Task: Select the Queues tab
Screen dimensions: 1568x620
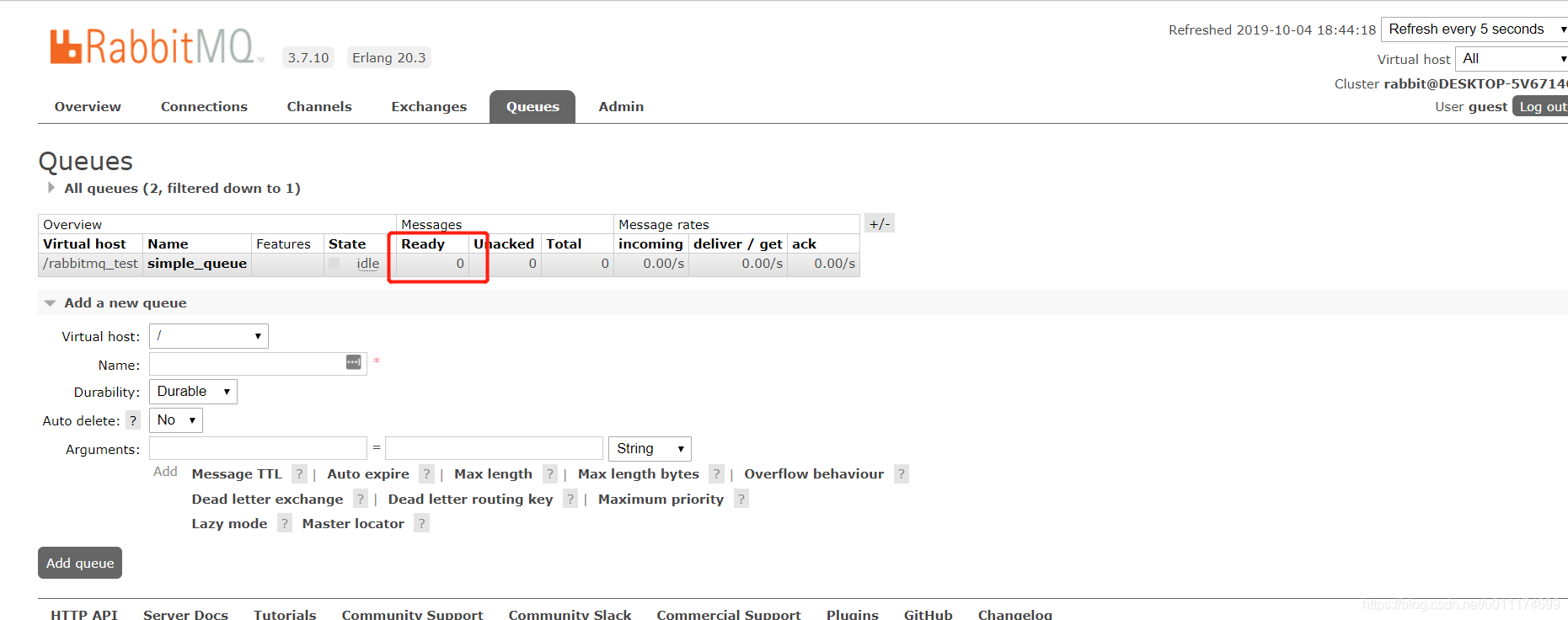Action: coord(532,107)
